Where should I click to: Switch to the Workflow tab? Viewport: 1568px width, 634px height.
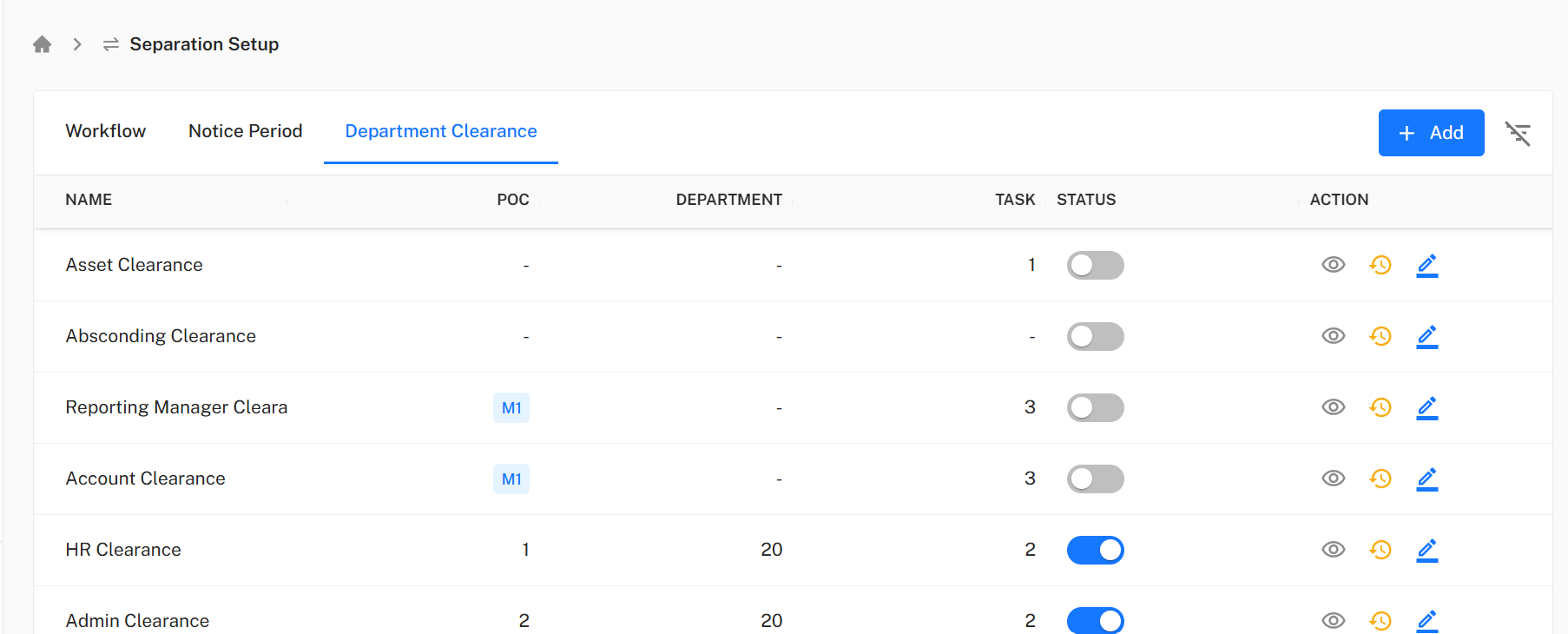pos(106,131)
